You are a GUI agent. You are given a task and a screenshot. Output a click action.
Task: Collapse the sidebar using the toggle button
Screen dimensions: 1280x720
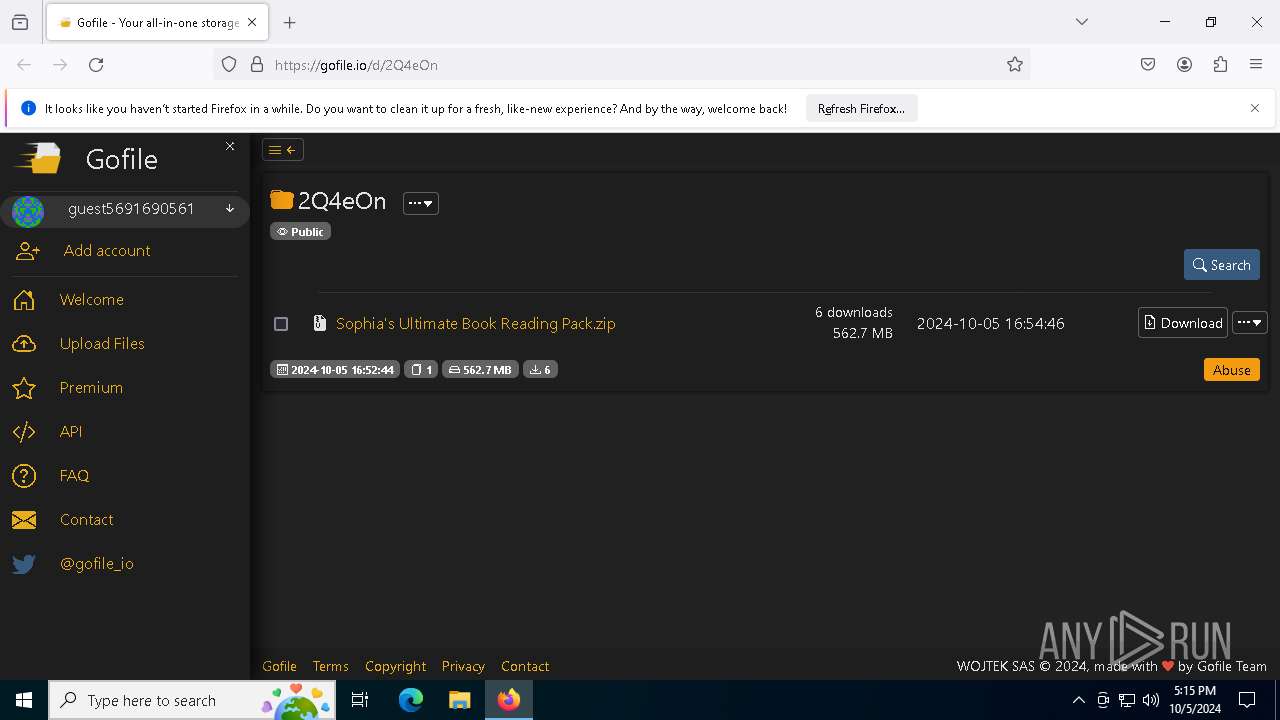point(283,150)
